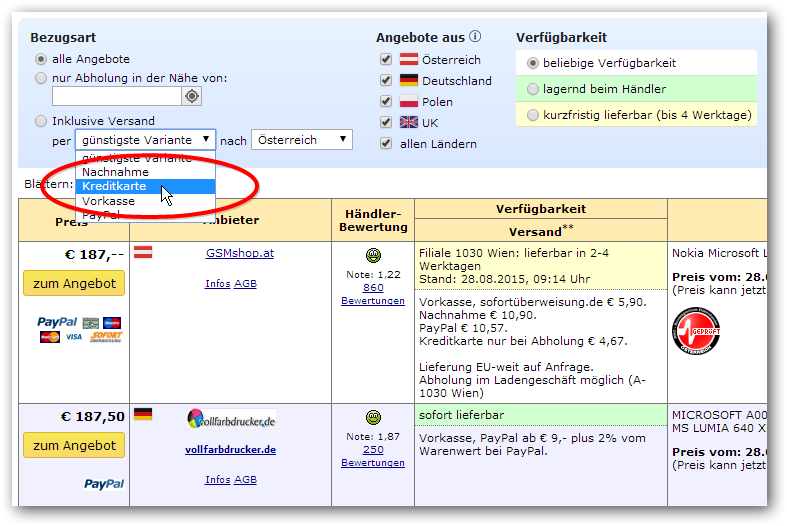Uncheck the allen Ländern checkbox
The width and height of the screenshot is (787, 526).
pos(385,144)
